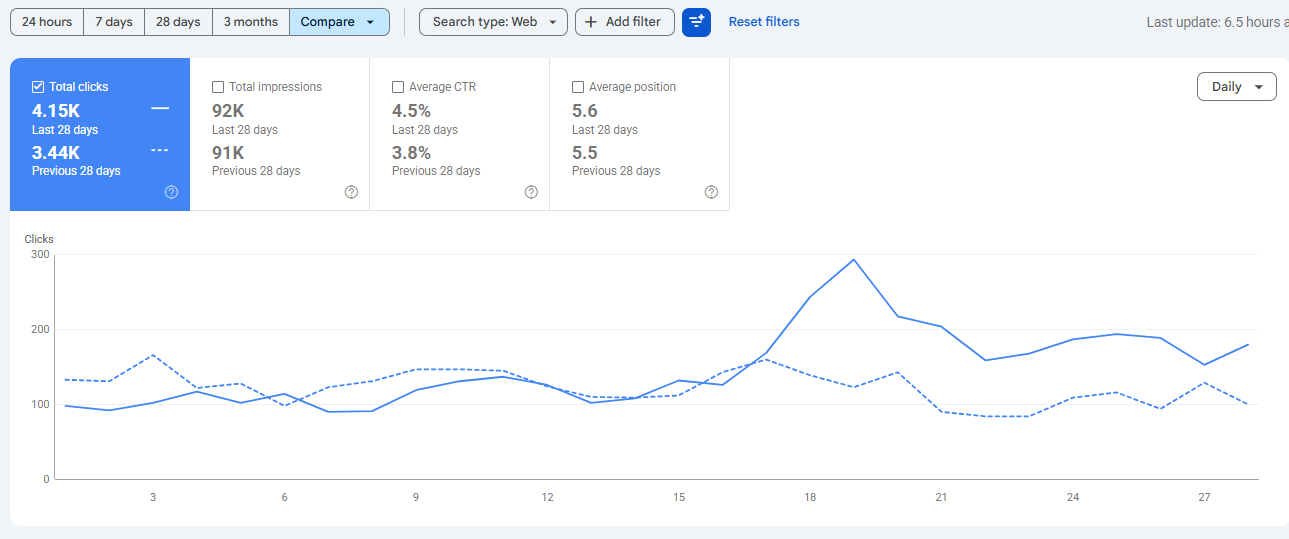Screen dimensions: 1289x539
Task: Click dashed line legend for previous period
Action: point(160,150)
